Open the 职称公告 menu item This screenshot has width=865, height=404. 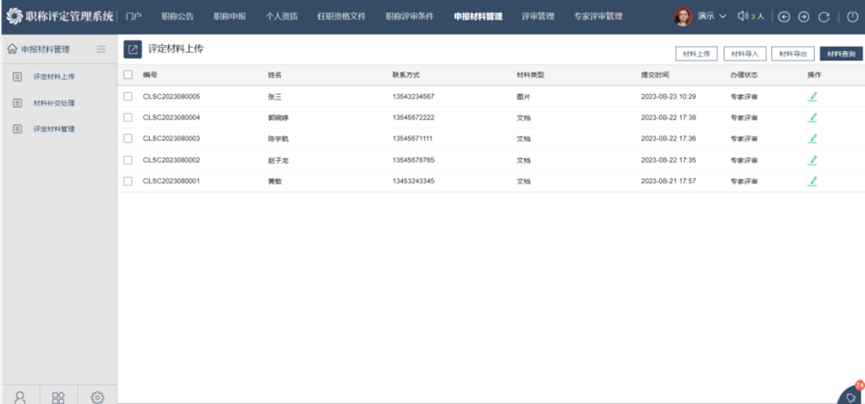coord(177,17)
